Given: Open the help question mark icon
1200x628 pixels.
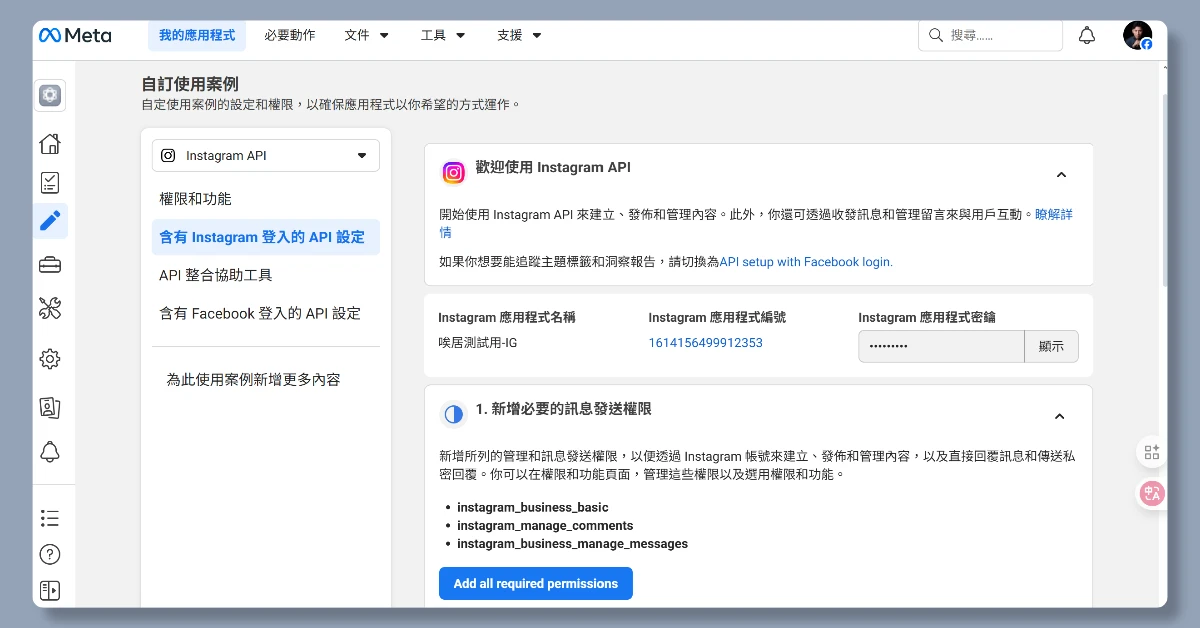Looking at the screenshot, I should 50,554.
